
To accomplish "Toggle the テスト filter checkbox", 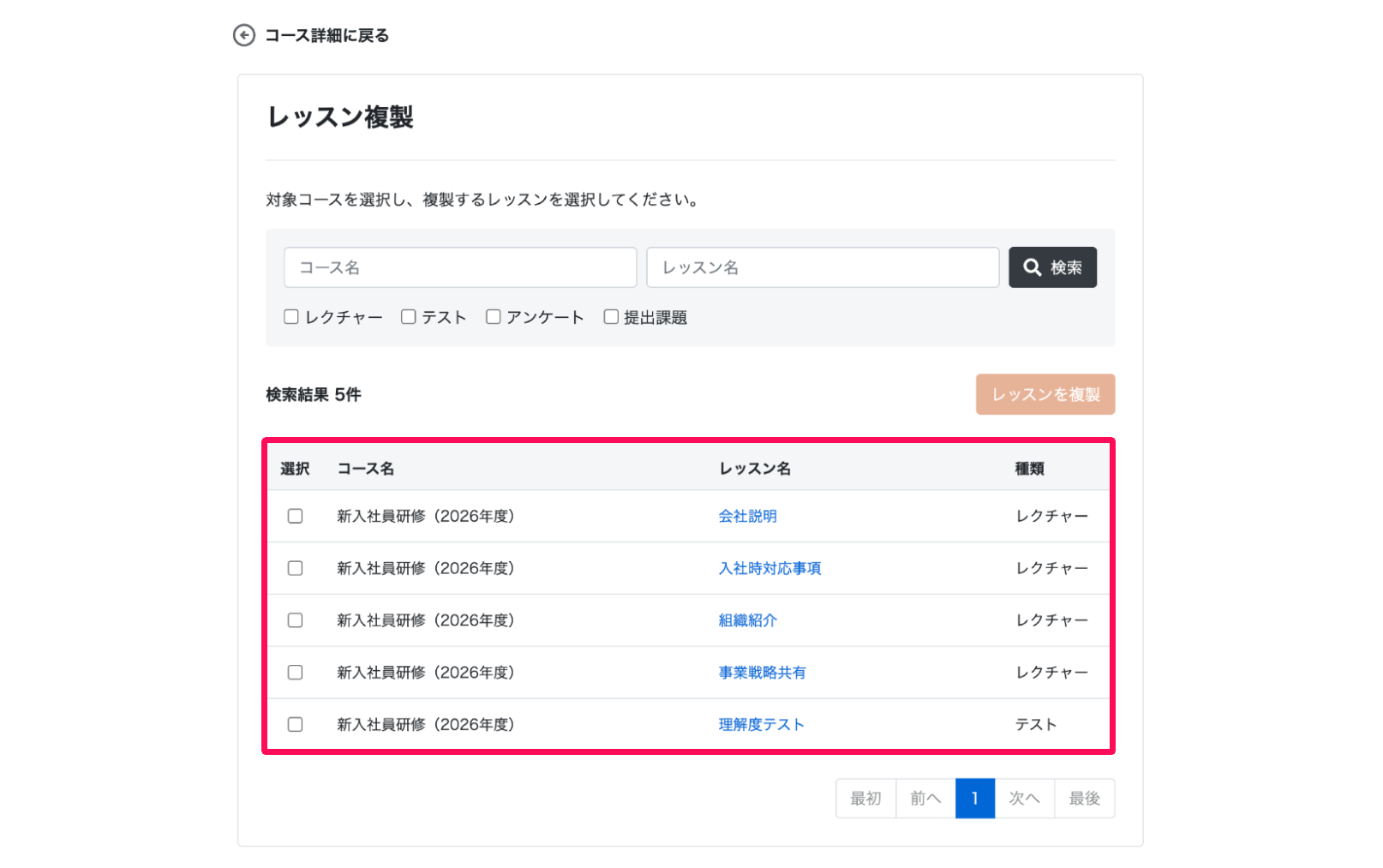I will click(x=409, y=317).
